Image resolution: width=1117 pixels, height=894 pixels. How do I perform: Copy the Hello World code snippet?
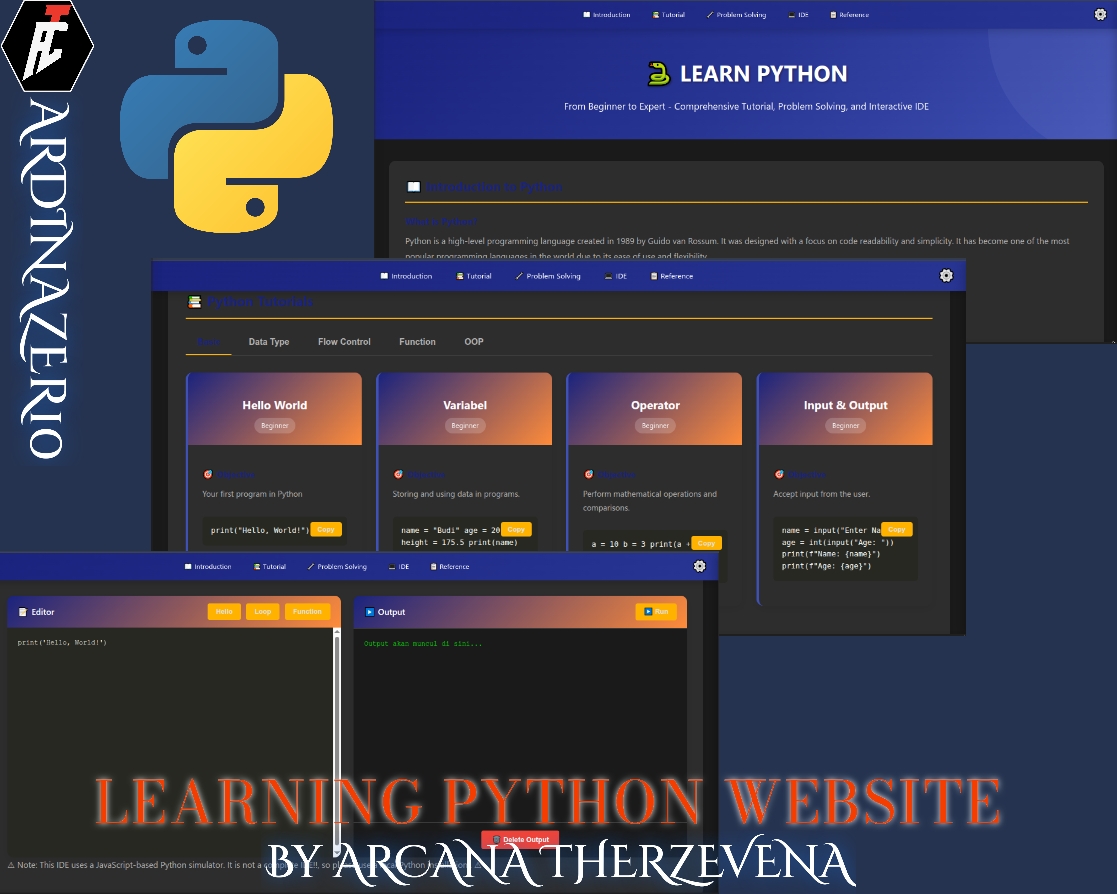326,529
